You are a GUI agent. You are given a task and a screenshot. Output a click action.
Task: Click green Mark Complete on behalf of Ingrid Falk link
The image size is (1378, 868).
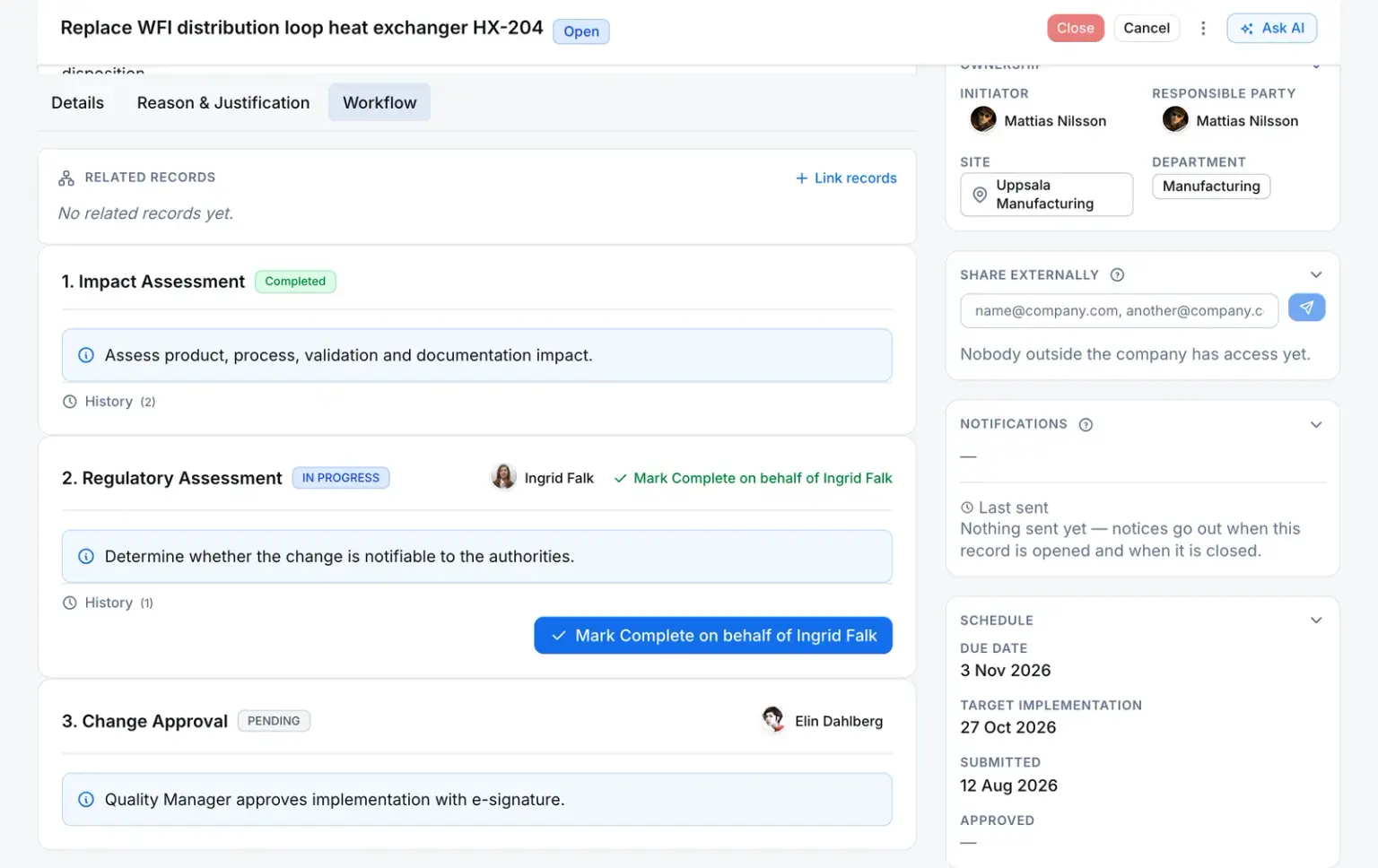click(x=754, y=478)
